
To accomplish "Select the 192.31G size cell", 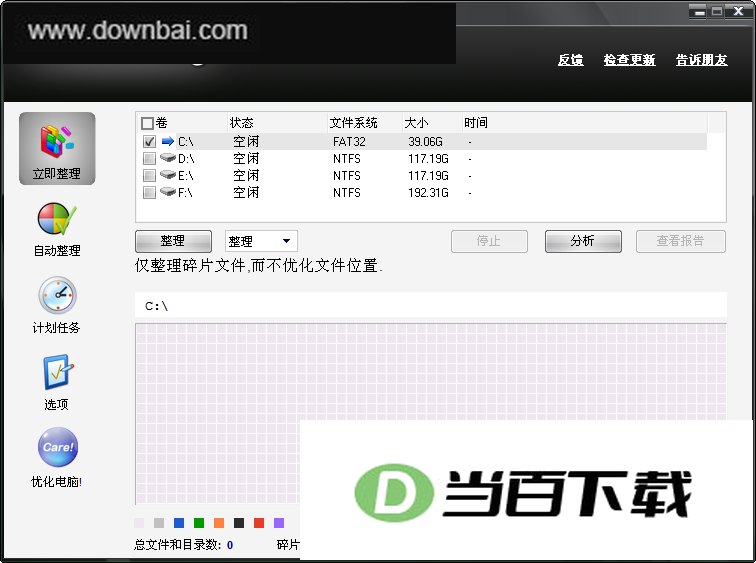I will 428,193.
